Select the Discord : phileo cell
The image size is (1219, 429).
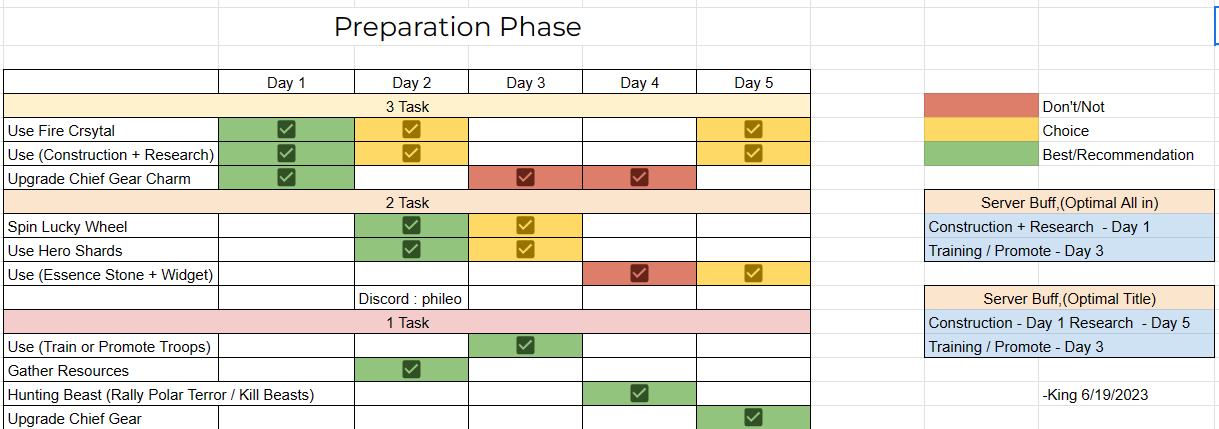[411, 298]
